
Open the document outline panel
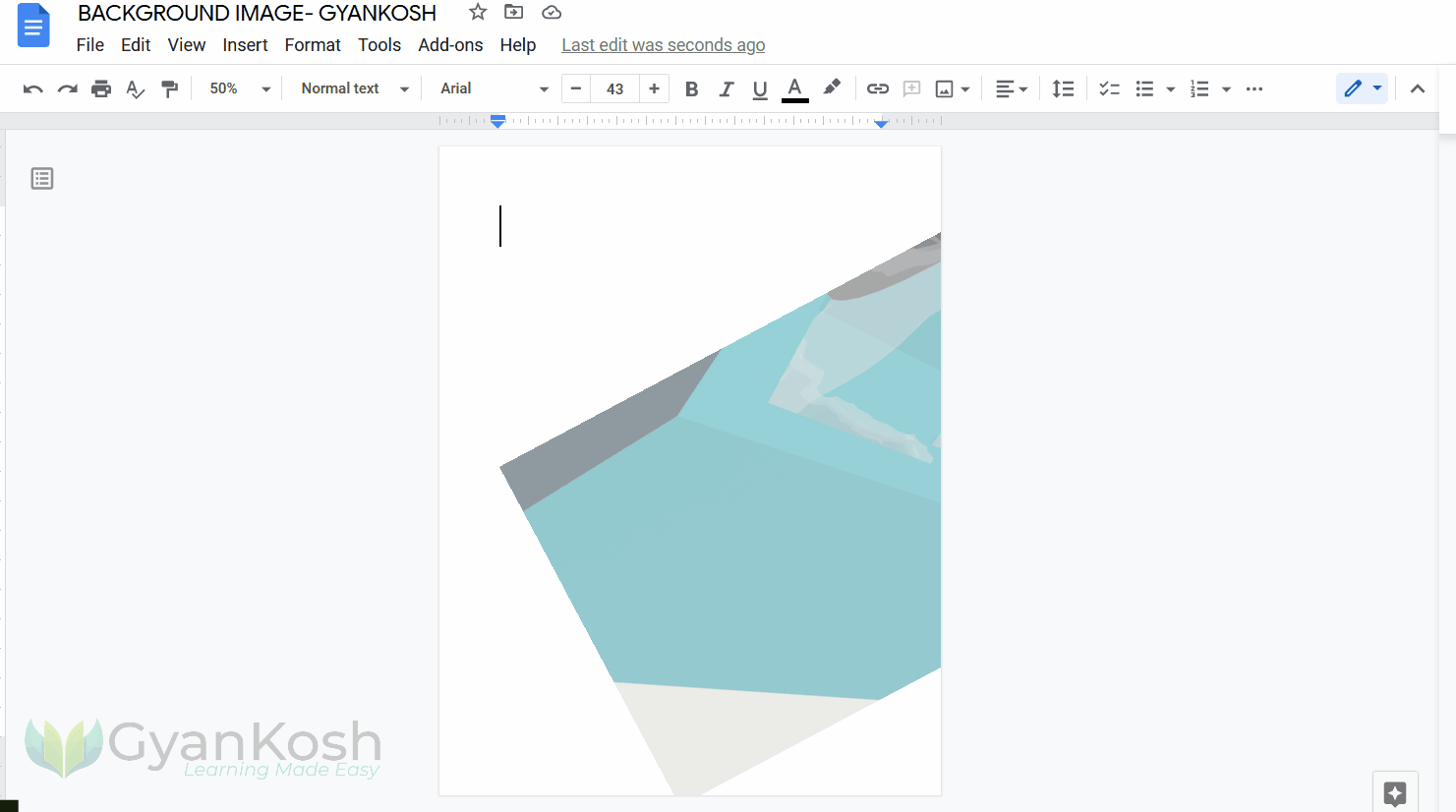click(x=41, y=178)
